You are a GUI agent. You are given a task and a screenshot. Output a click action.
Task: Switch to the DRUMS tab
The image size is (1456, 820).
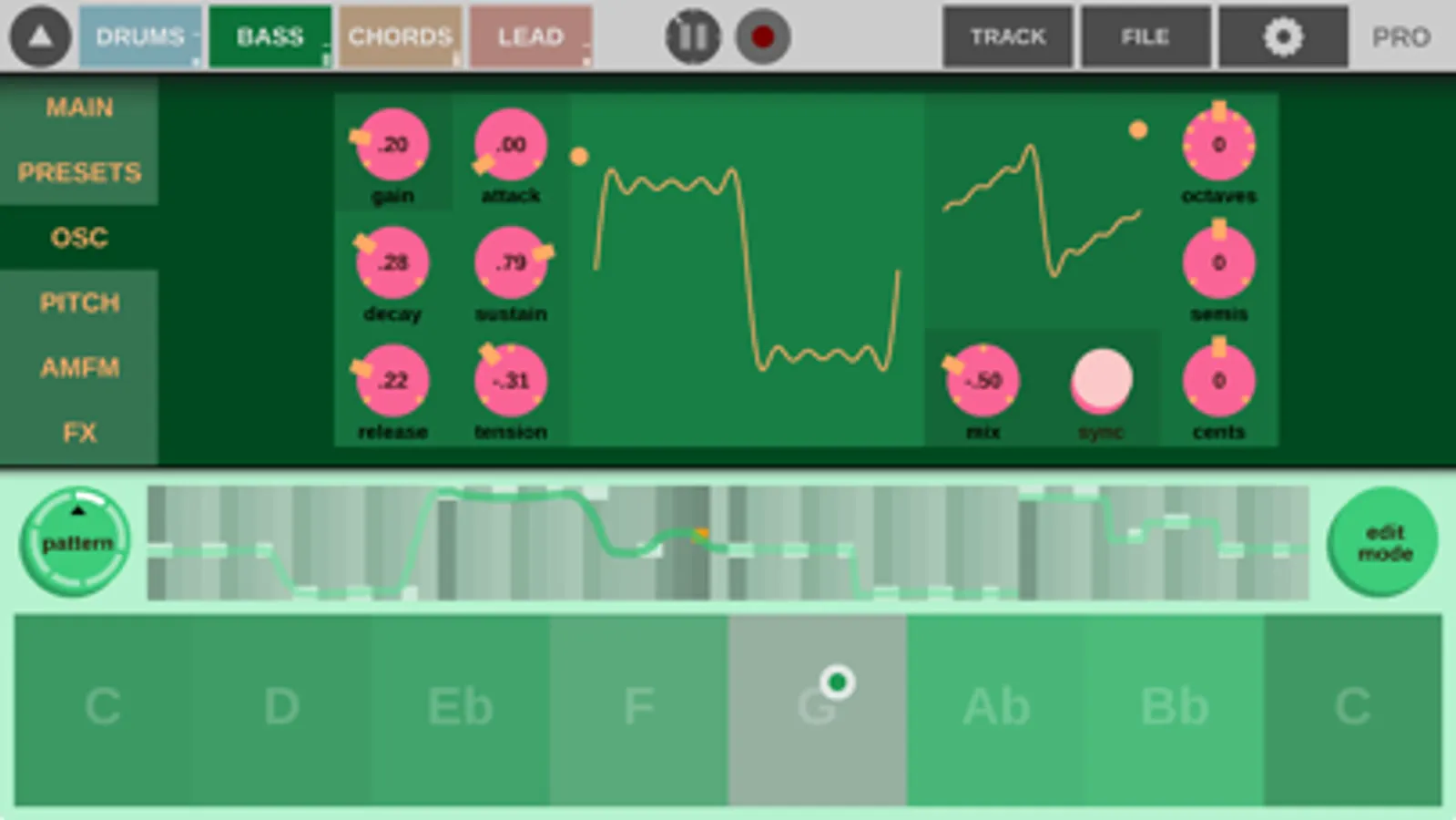(x=140, y=36)
